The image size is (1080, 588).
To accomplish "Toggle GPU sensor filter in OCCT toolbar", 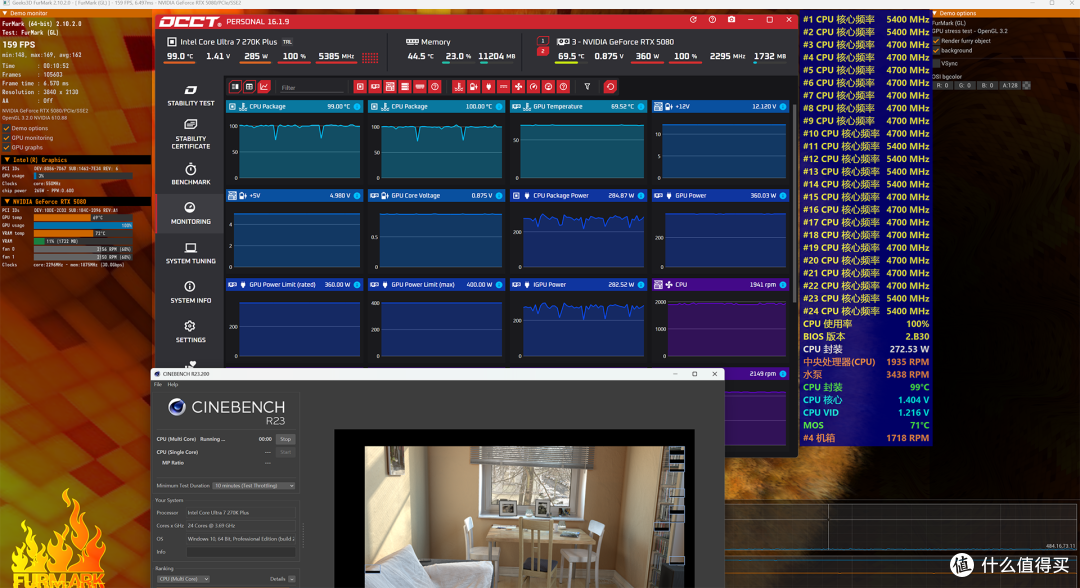I will (375, 87).
